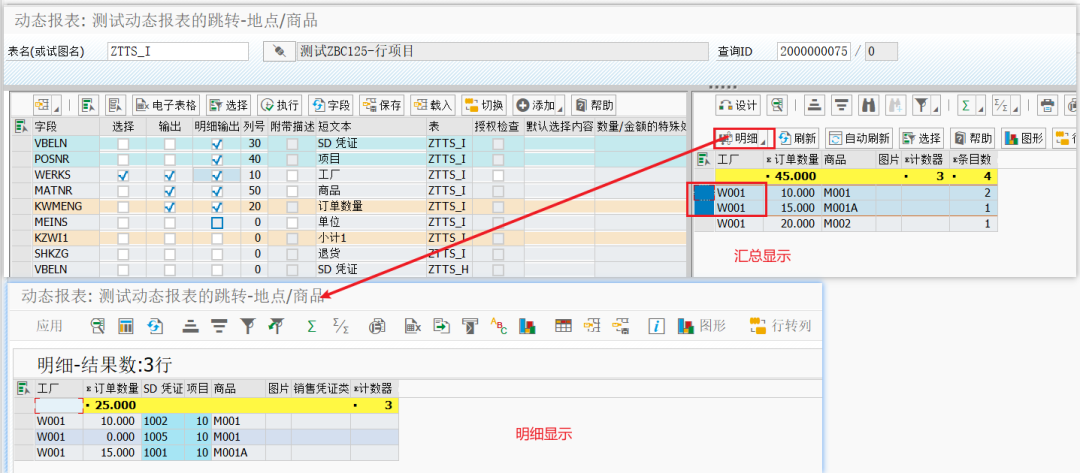Viewport: 1080px width, 473px height.
Task: Click the 图形 button in the detail window toolbar
Action: 702,326
